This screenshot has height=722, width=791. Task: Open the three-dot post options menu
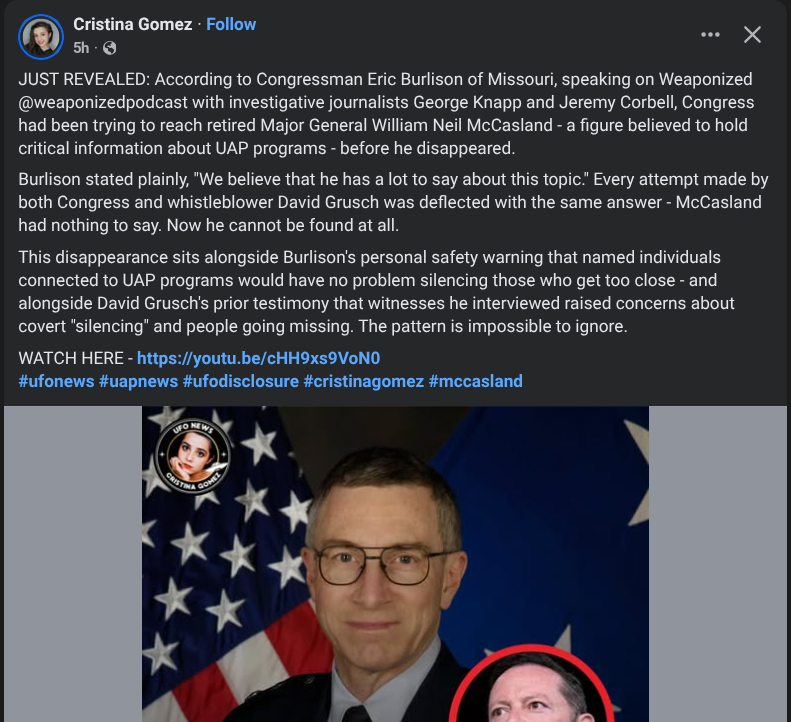pyautogui.click(x=710, y=34)
